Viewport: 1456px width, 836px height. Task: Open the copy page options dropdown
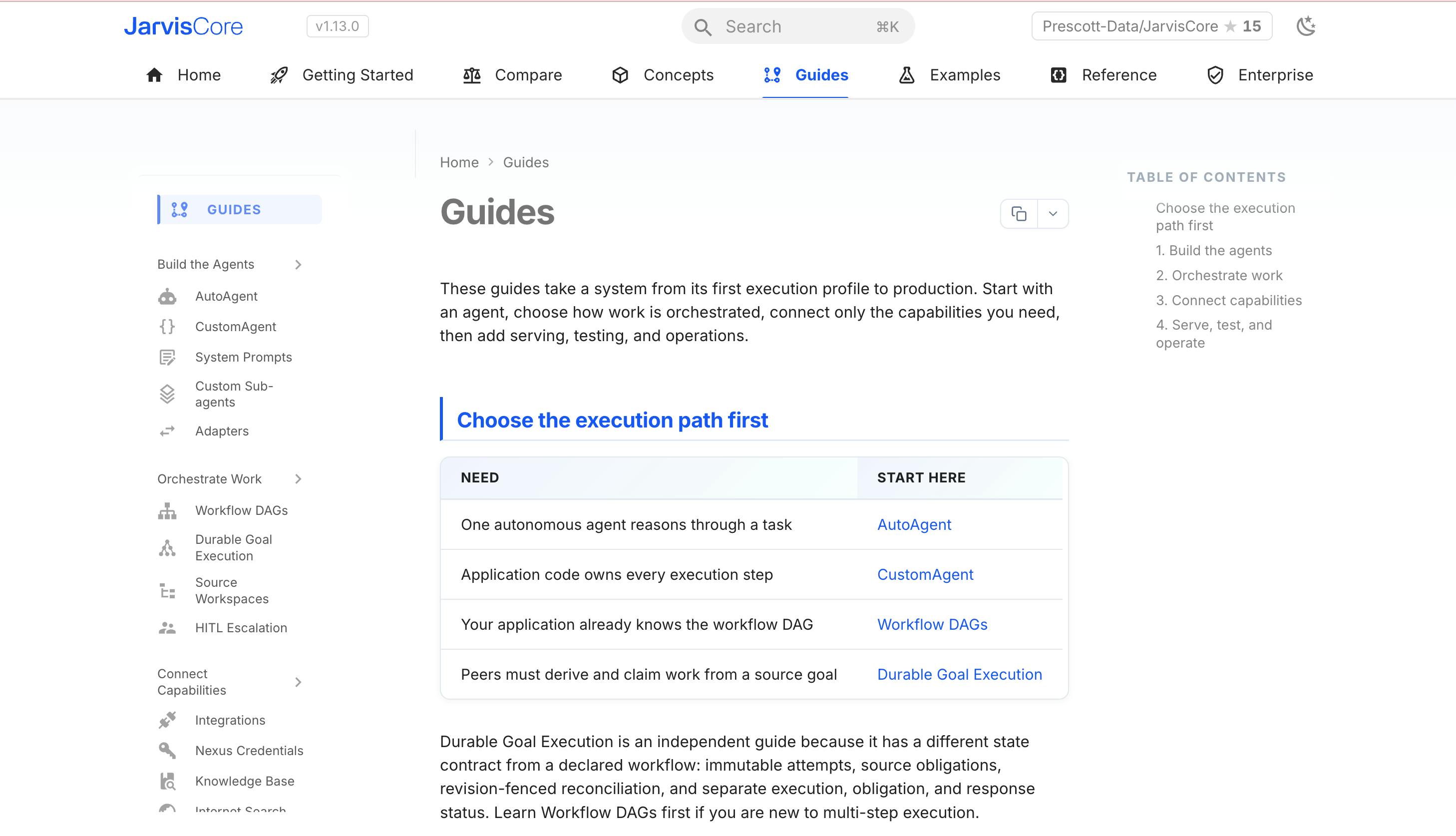(1053, 214)
